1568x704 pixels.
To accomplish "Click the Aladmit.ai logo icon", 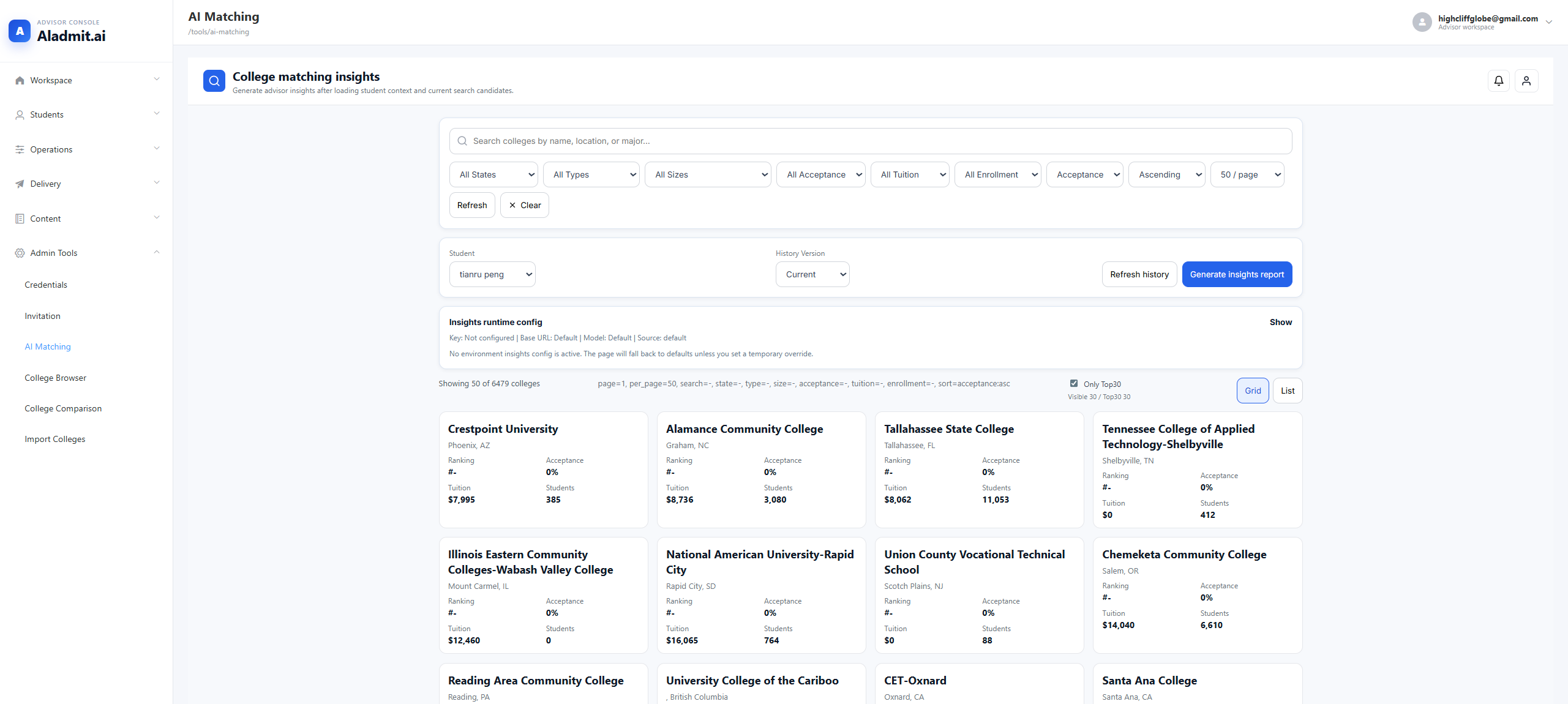I will click(x=19, y=31).
